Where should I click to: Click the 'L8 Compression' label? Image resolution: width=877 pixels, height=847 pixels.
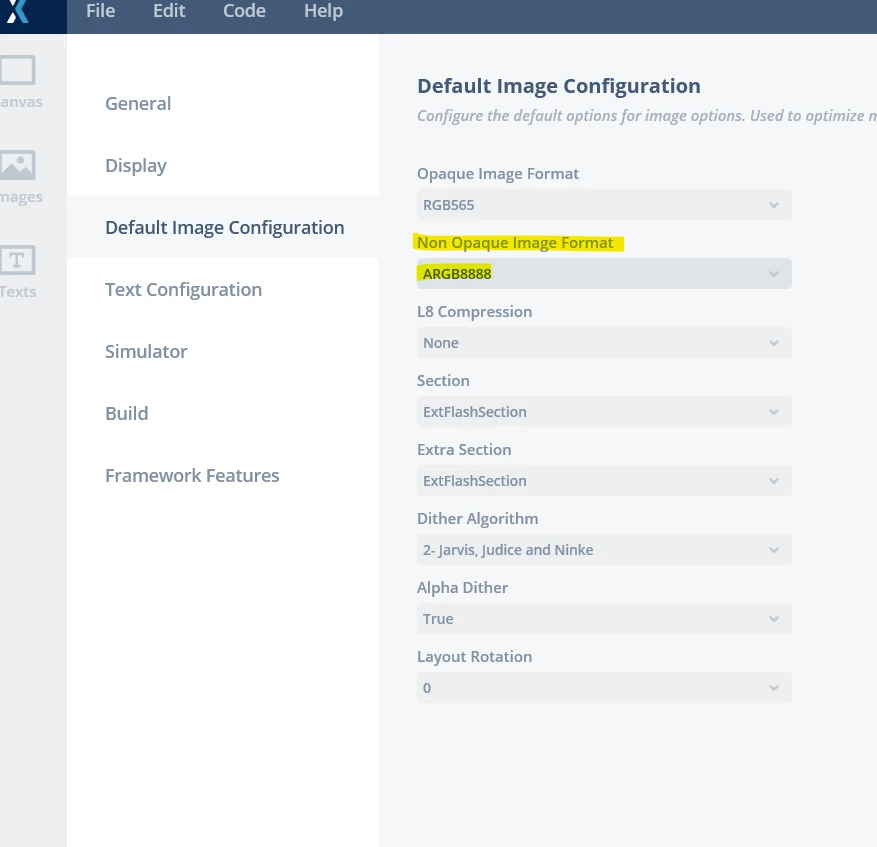[474, 312]
